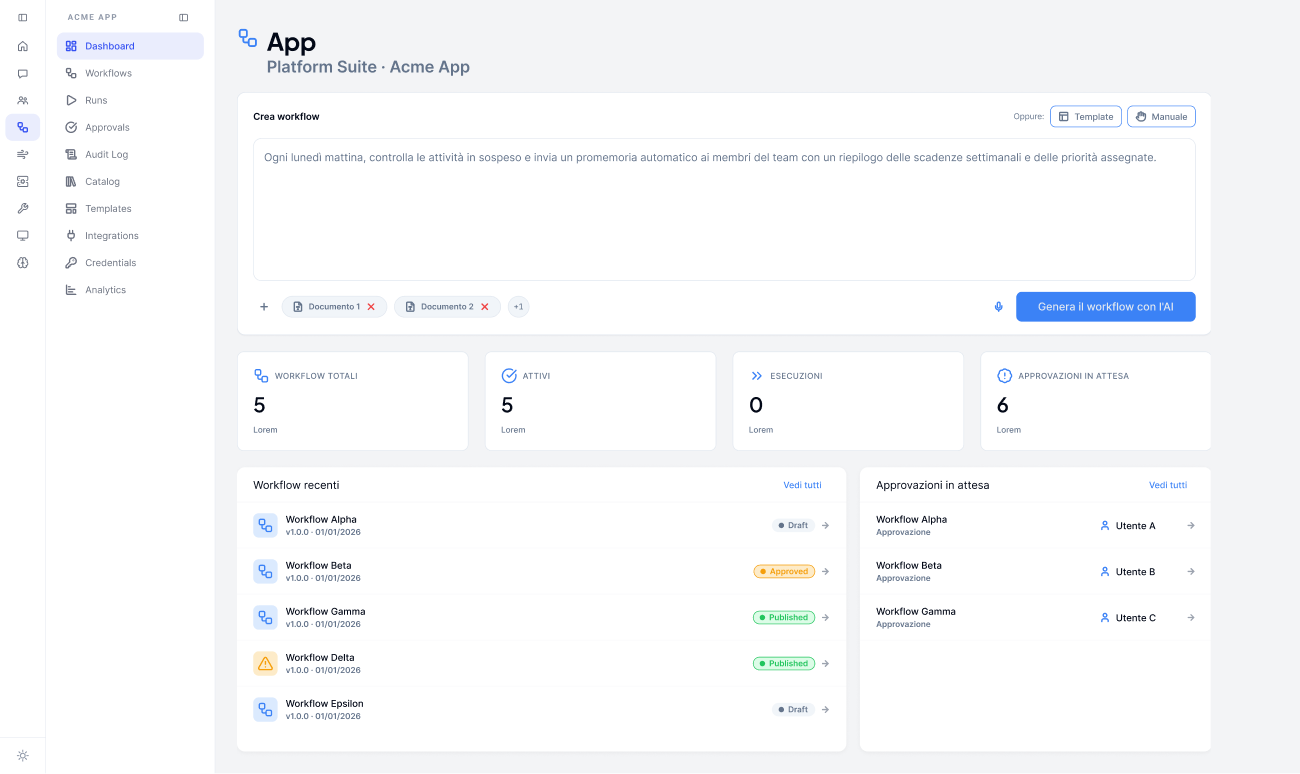Viewport: 1300px width, 774px height.
Task: Click Workflow Gamma in pending approvals
Action: pos(916,611)
